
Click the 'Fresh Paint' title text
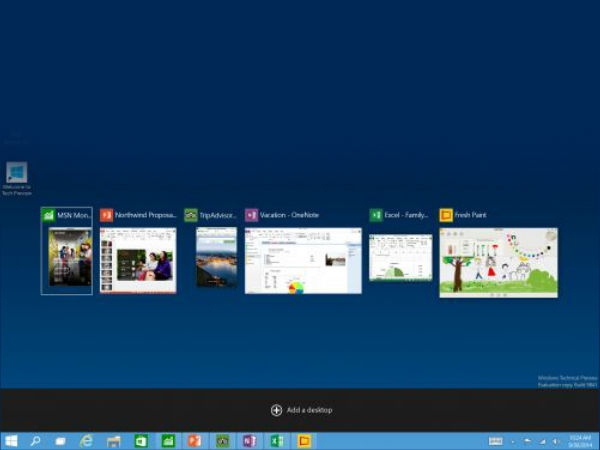pyautogui.click(x=471, y=215)
